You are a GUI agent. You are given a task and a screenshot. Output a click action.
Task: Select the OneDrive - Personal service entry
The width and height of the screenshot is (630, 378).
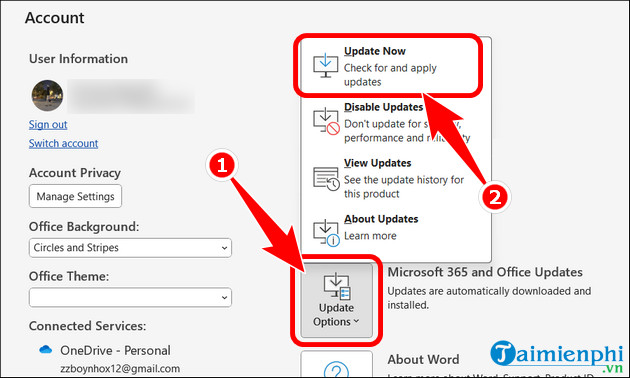pos(115,350)
